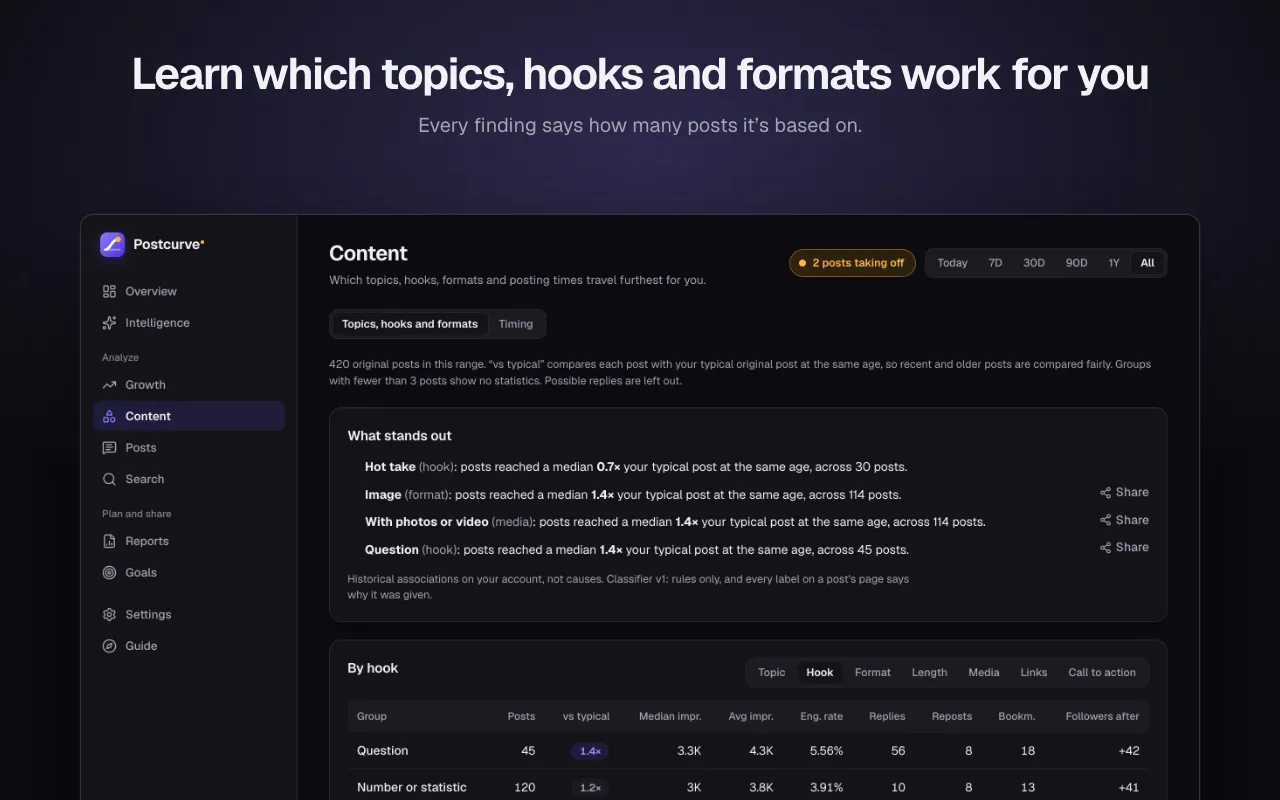This screenshot has height=800, width=1280.
Task: Share the Image format finding
Action: (x=1124, y=492)
